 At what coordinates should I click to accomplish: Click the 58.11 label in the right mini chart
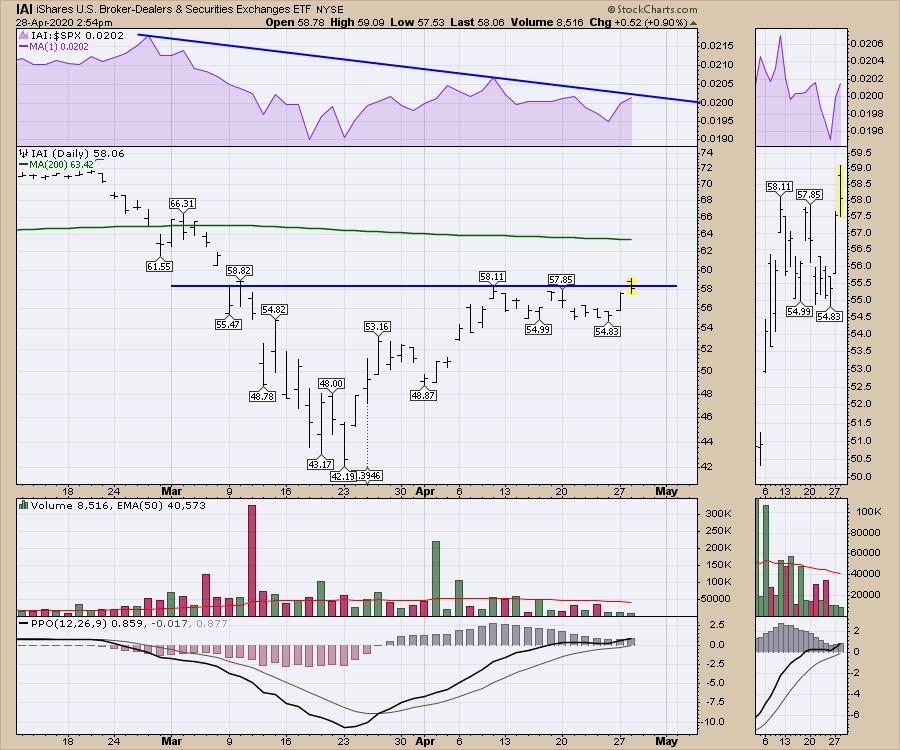pos(779,186)
